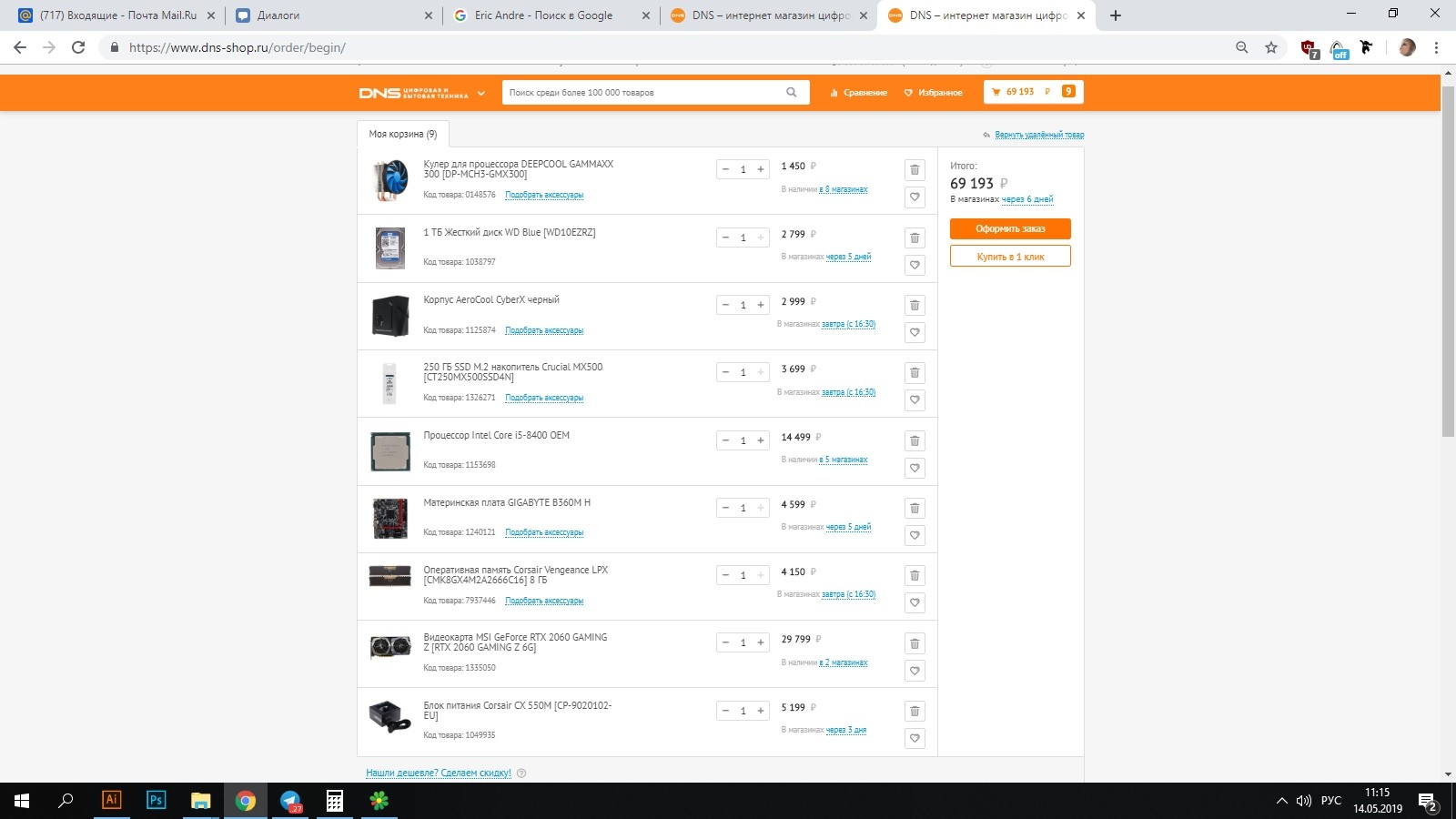Screen dimensions: 1456x819
Task: Expand the DNS catalog dropdown arrow
Action: pyautogui.click(x=481, y=93)
